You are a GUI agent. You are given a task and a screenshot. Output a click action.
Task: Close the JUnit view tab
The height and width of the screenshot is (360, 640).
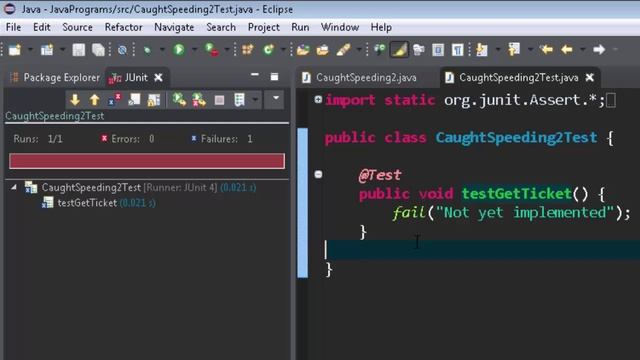click(159, 78)
